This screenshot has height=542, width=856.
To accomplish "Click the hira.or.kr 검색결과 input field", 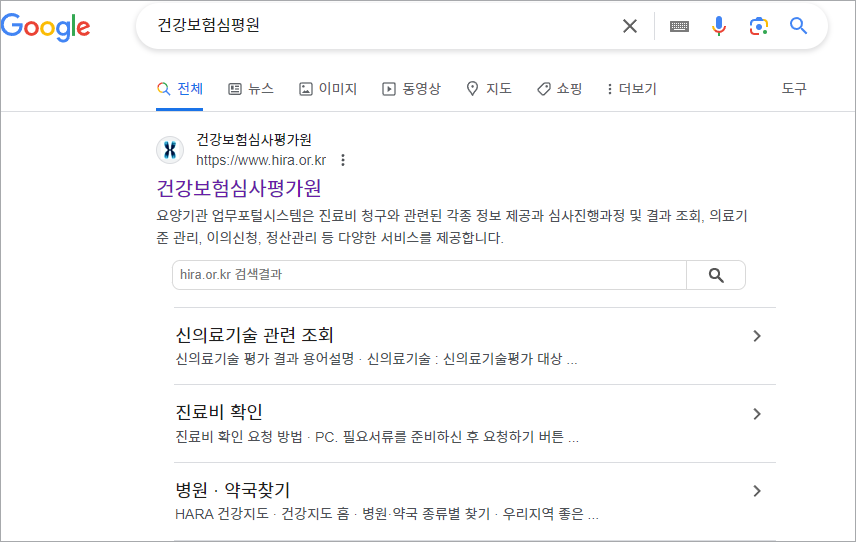I will tap(429, 275).
